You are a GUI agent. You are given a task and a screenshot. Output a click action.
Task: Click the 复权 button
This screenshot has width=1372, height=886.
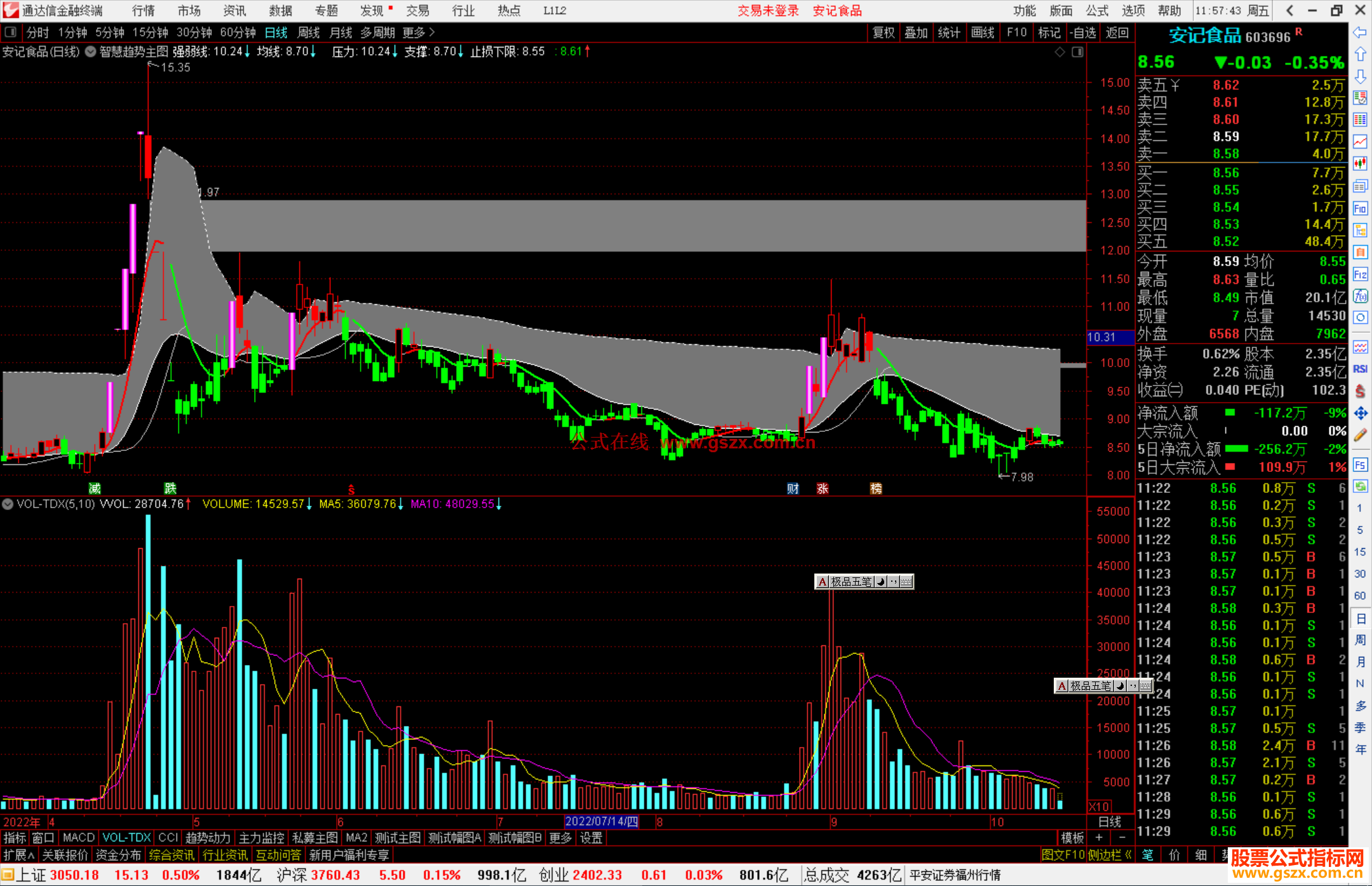click(884, 32)
